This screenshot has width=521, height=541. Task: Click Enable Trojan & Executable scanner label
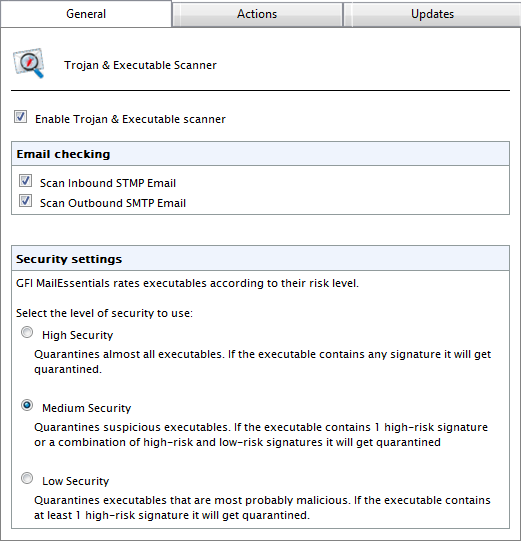point(130,119)
